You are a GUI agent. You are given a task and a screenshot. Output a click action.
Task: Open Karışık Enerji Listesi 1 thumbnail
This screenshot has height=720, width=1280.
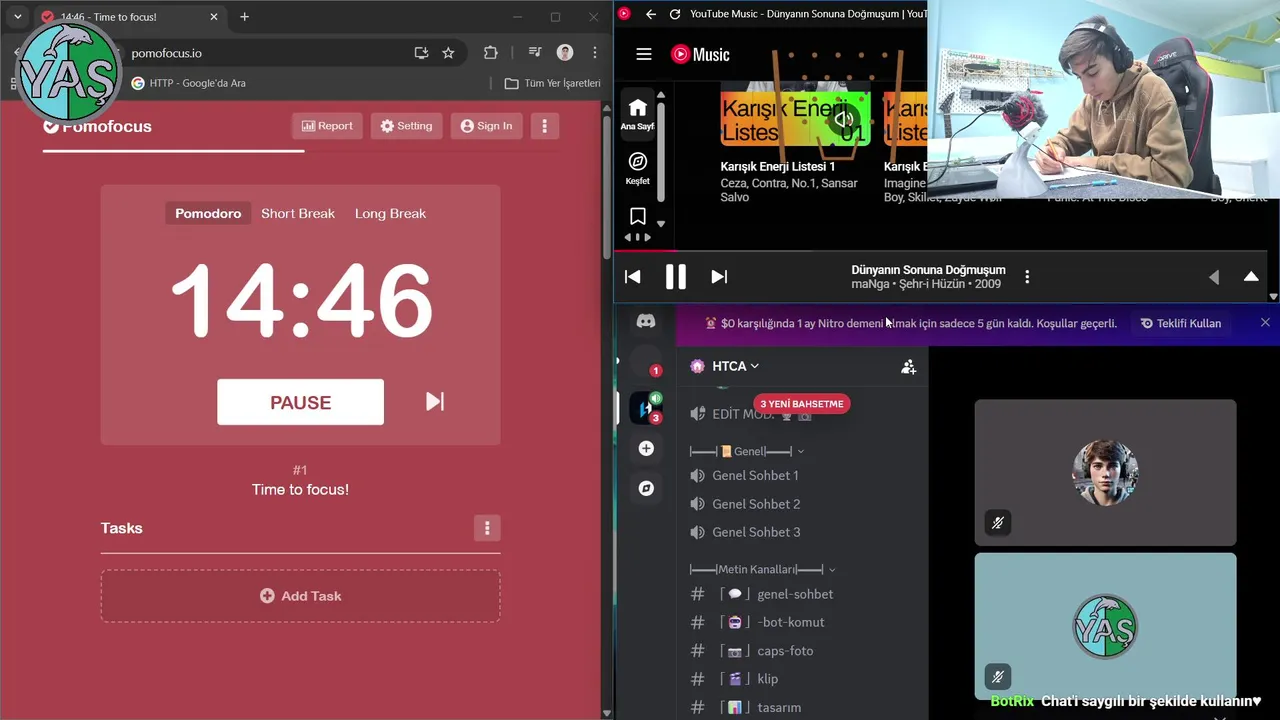[795, 118]
